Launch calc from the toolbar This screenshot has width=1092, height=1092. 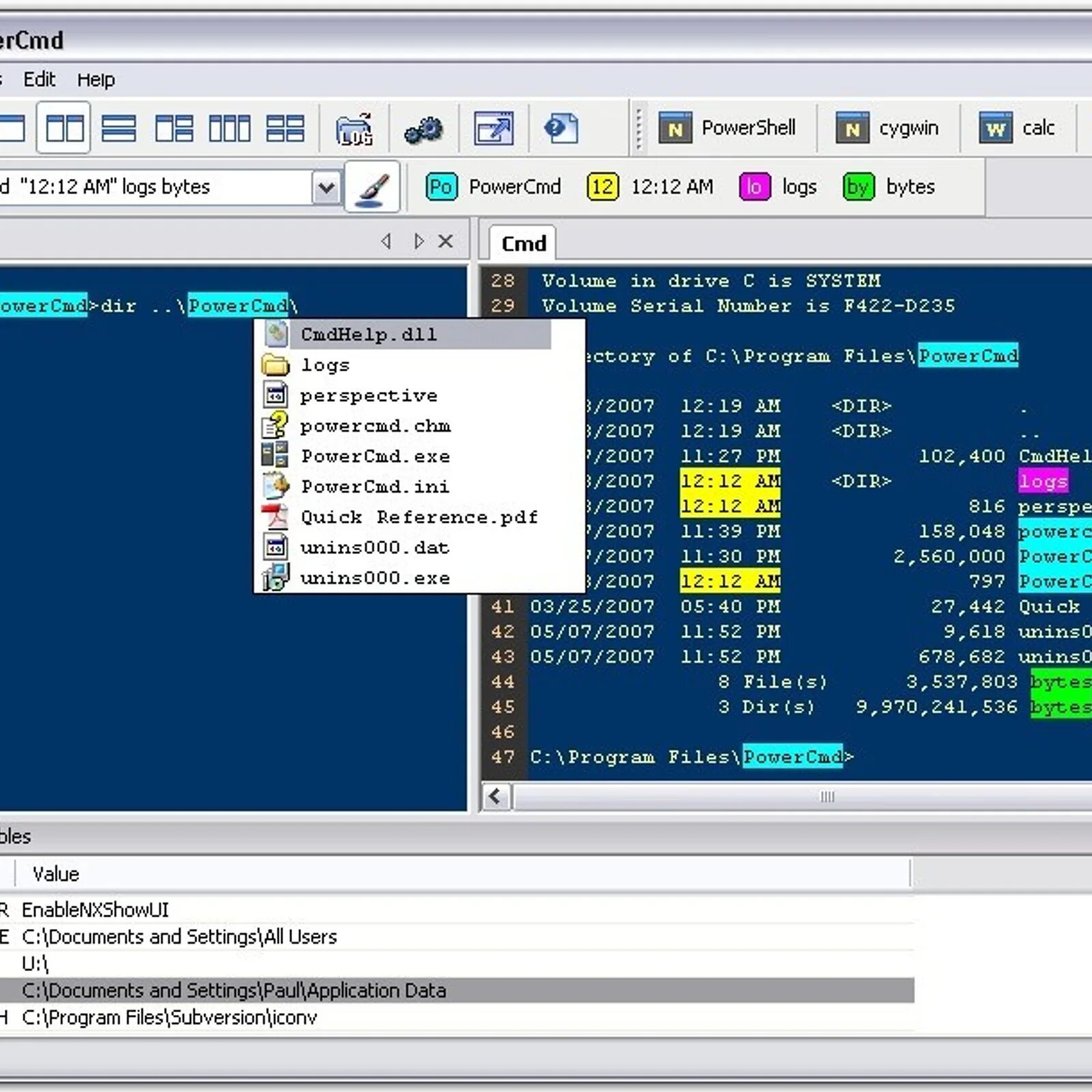1017,128
